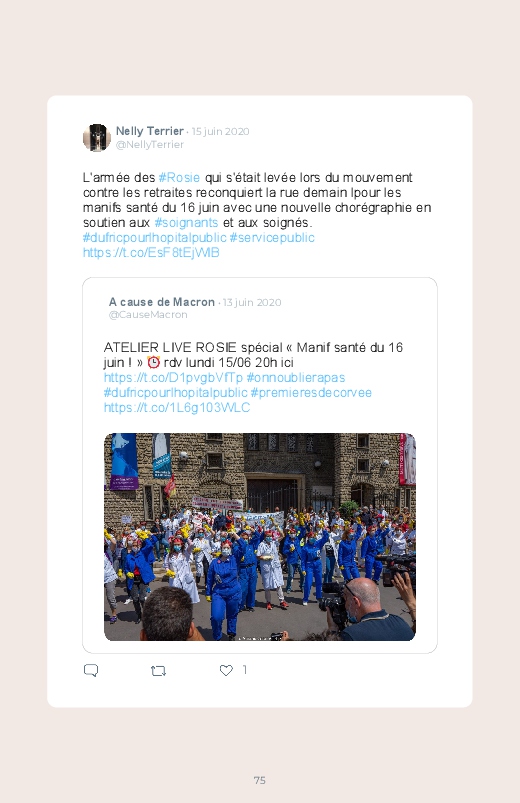Click the alarm clock emoji in the quoted tweet
This screenshot has width=520, height=803.
click(x=153, y=363)
